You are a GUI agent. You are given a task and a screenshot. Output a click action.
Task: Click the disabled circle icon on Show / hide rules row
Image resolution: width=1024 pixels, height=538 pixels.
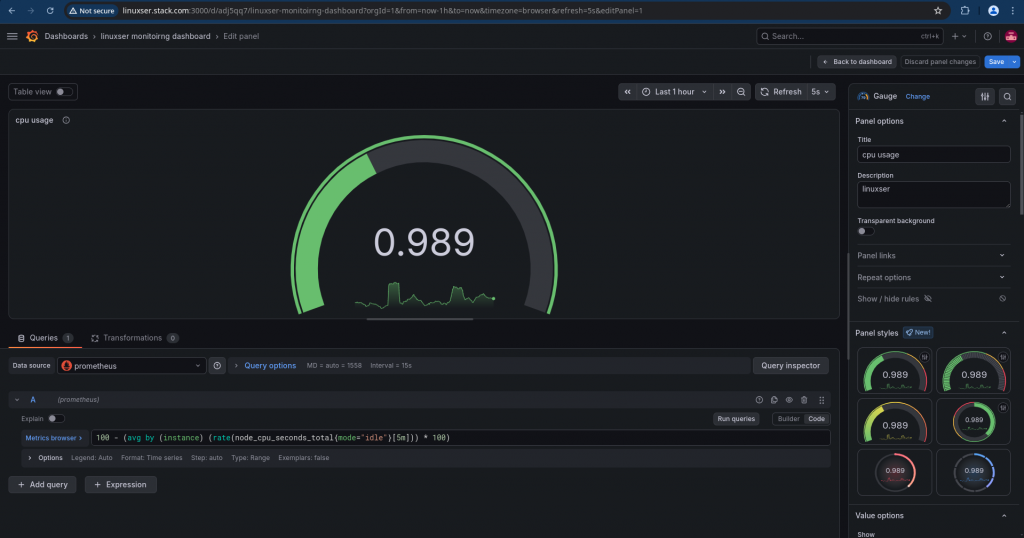tap(1002, 298)
